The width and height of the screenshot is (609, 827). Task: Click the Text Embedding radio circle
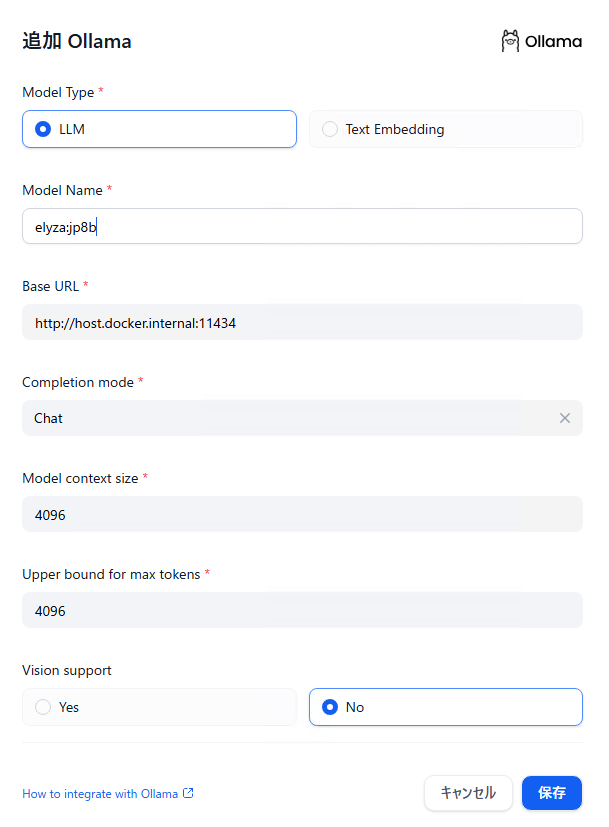(330, 129)
